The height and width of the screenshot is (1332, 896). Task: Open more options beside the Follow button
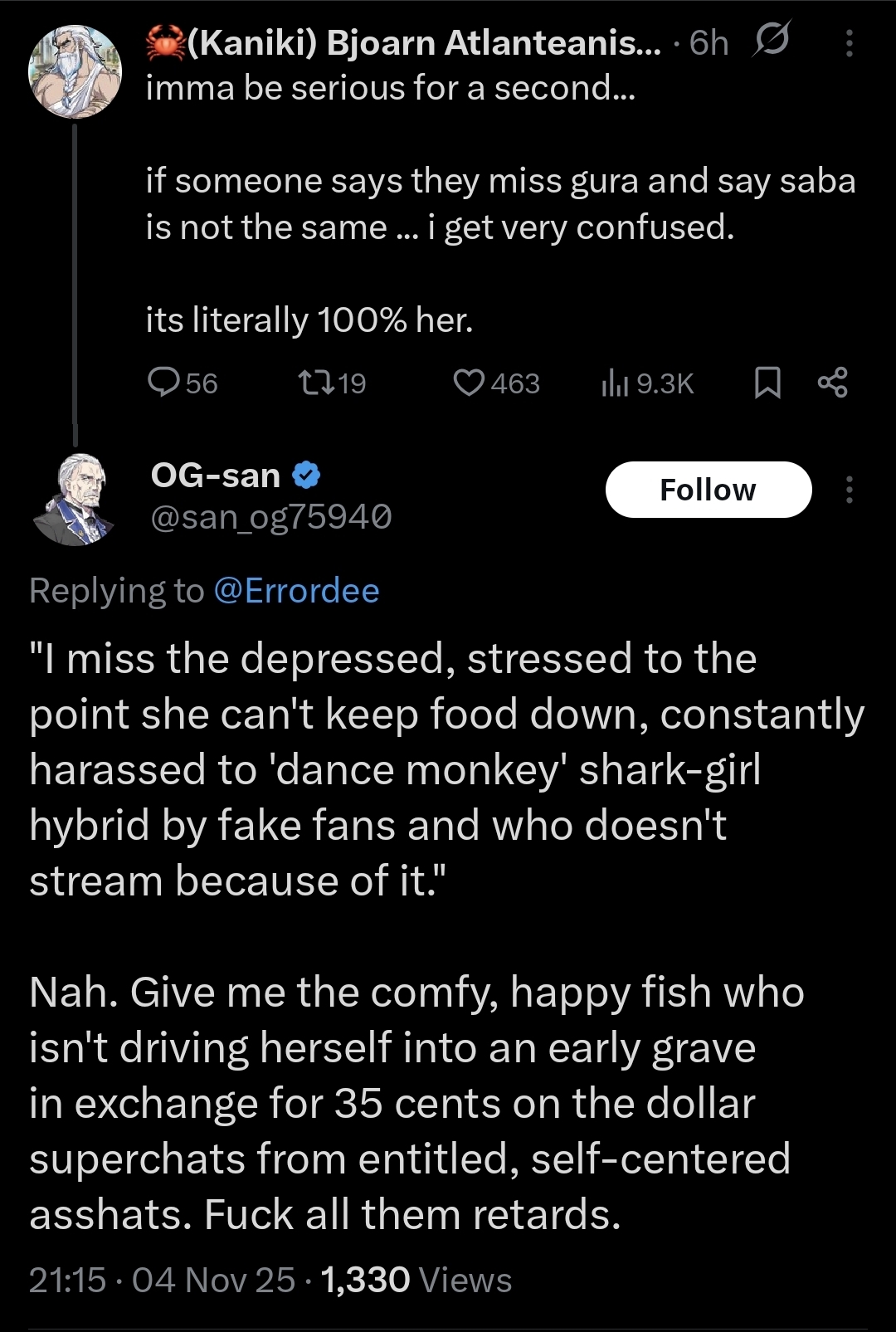click(x=849, y=490)
